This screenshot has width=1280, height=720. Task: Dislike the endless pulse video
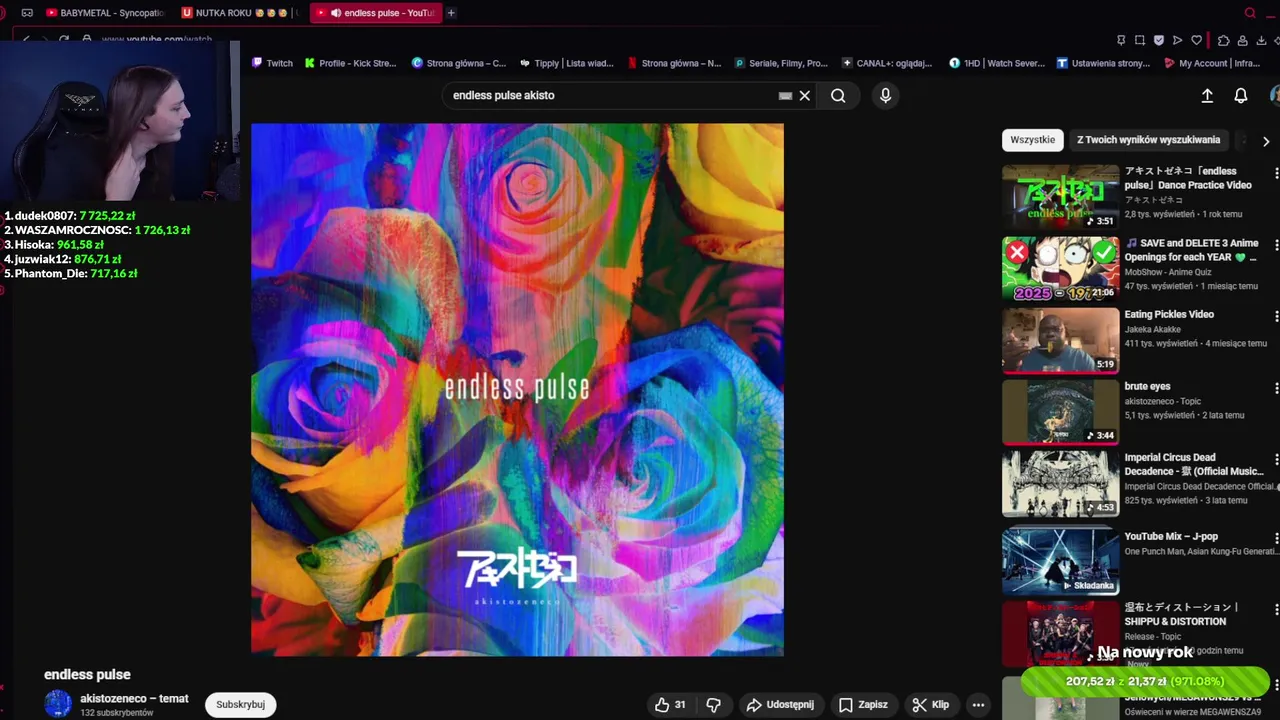(x=713, y=705)
